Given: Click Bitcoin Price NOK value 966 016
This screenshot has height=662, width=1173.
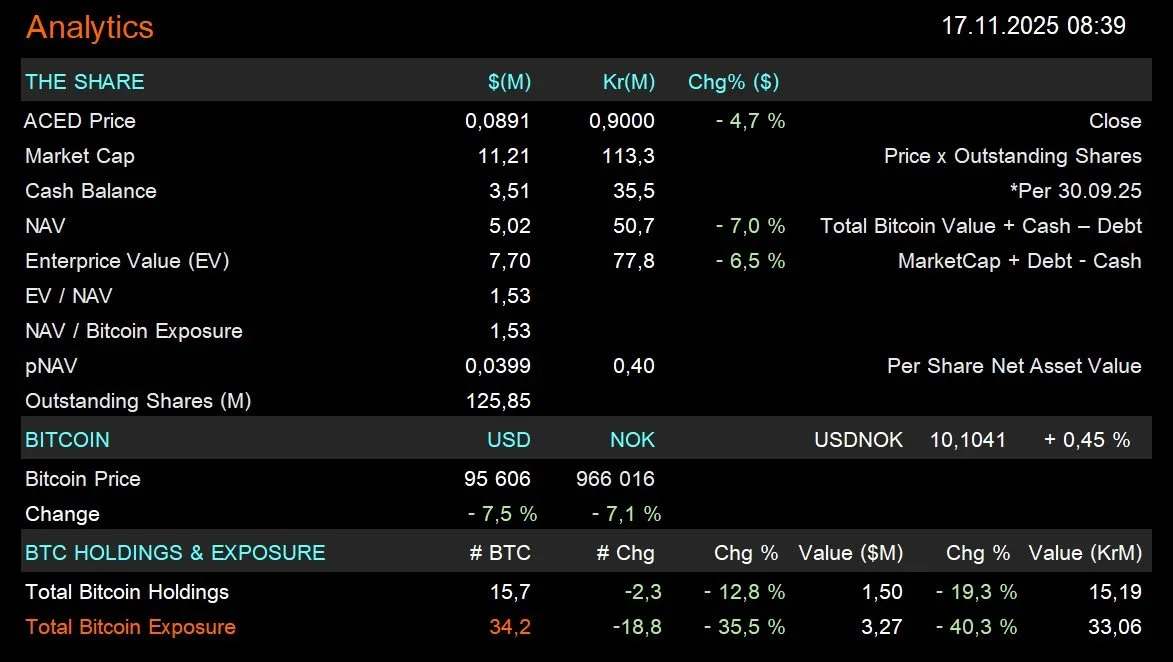Looking at the screenshot, I should point(615,479).
